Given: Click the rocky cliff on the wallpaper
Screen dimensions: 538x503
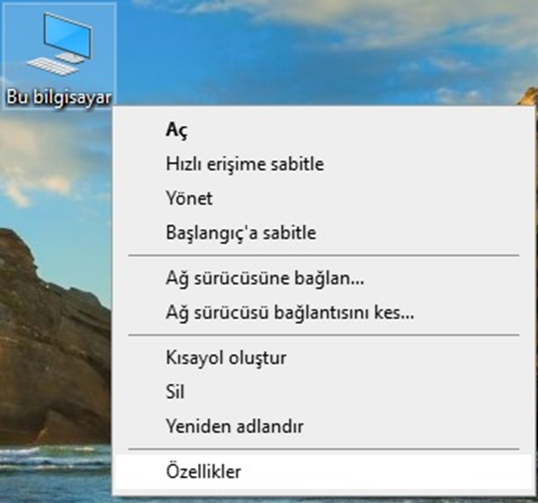Looking at the screenshot, I should pos(51,343).
